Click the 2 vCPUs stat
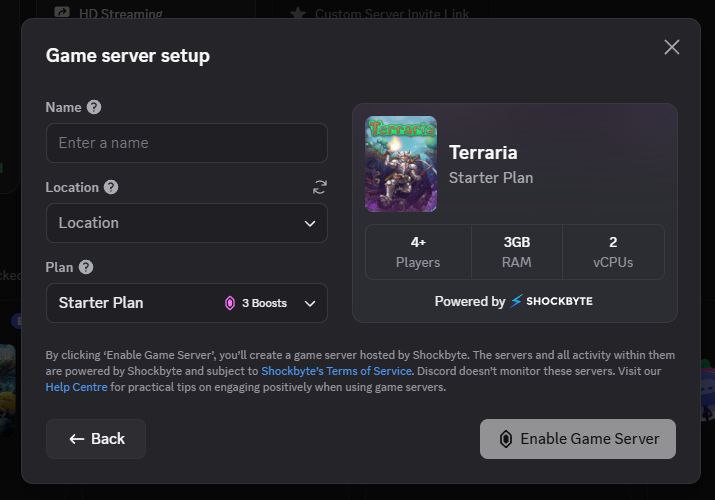 click(612, 252)
